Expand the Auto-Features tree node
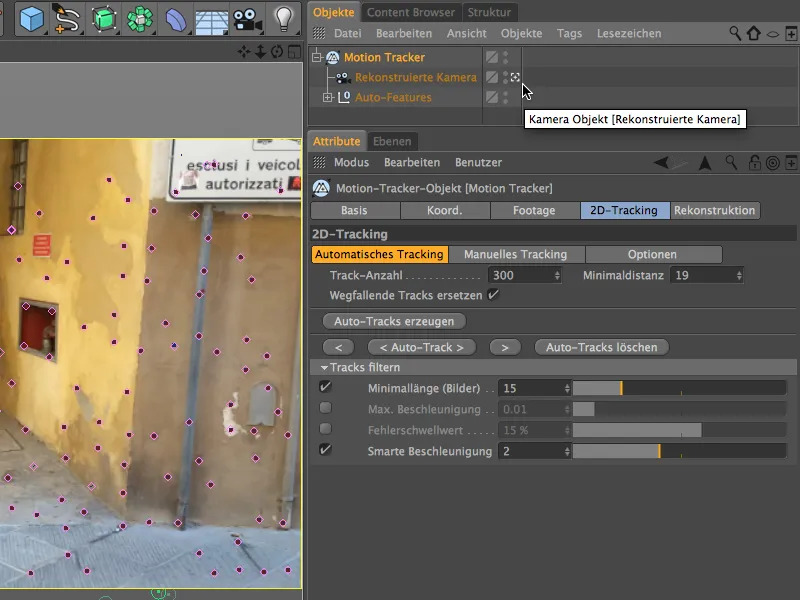Viewport: 800px width, 600px height. click(327, 97)
